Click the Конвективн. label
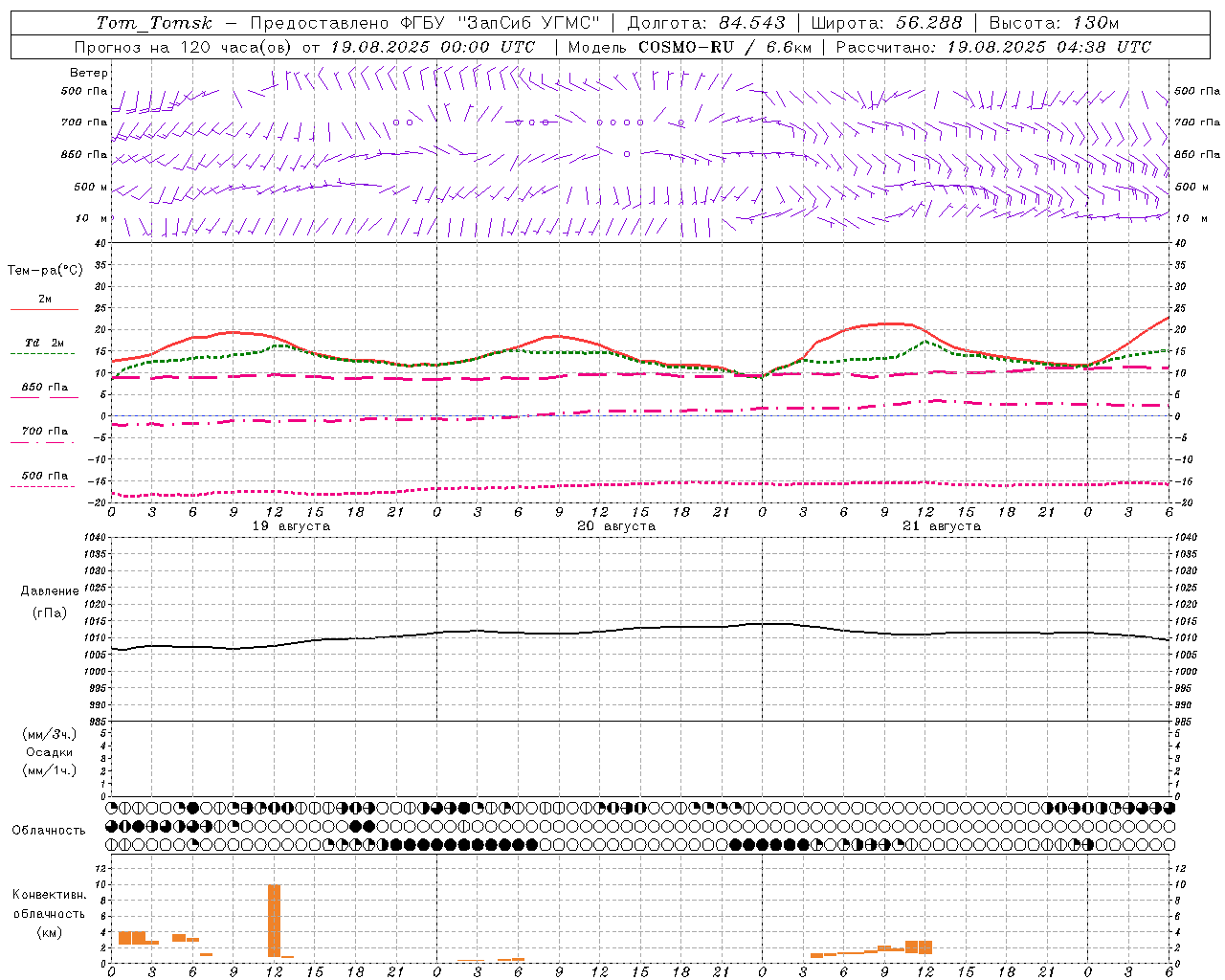 click(49, 895)
